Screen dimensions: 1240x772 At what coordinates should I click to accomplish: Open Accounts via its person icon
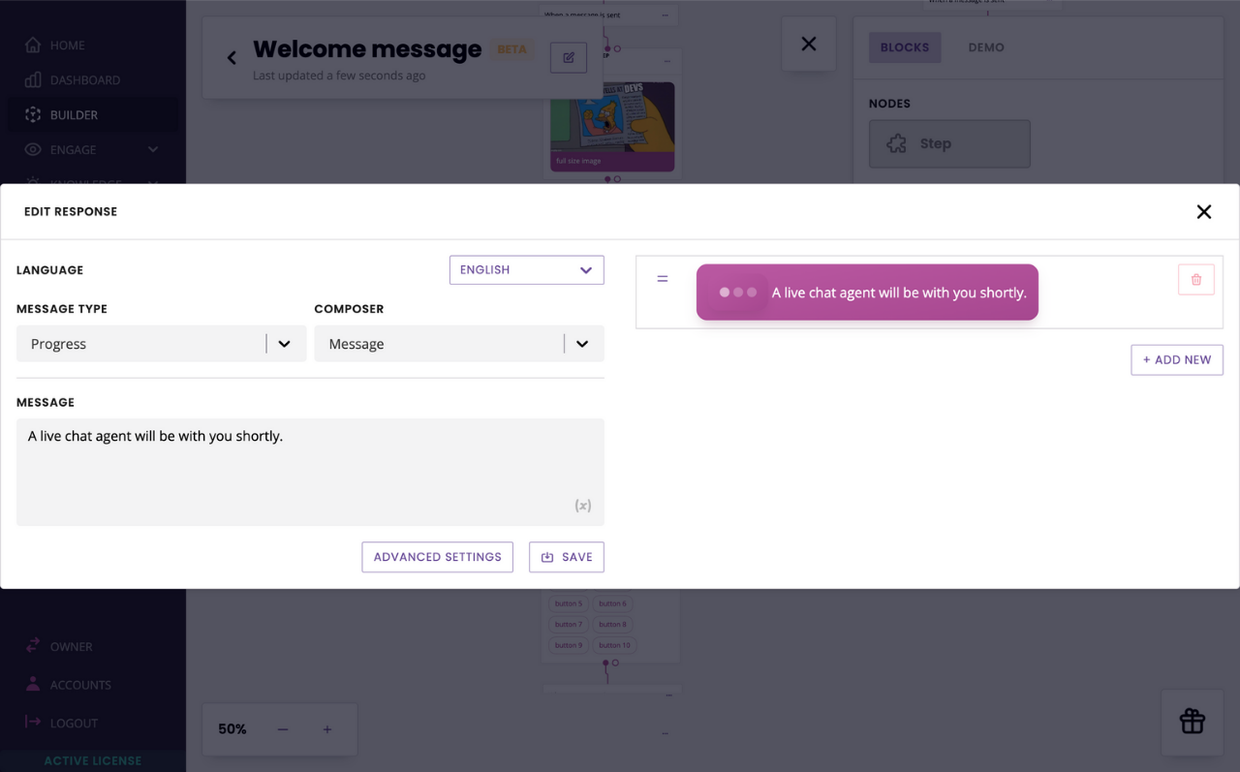point(34,684)
